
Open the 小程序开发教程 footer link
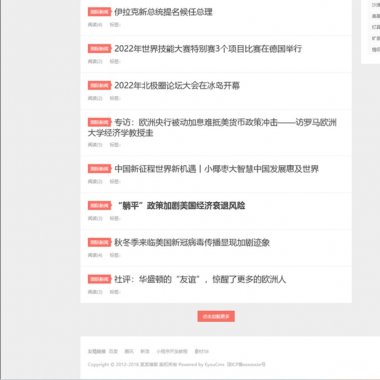click(x=172, y=351)
